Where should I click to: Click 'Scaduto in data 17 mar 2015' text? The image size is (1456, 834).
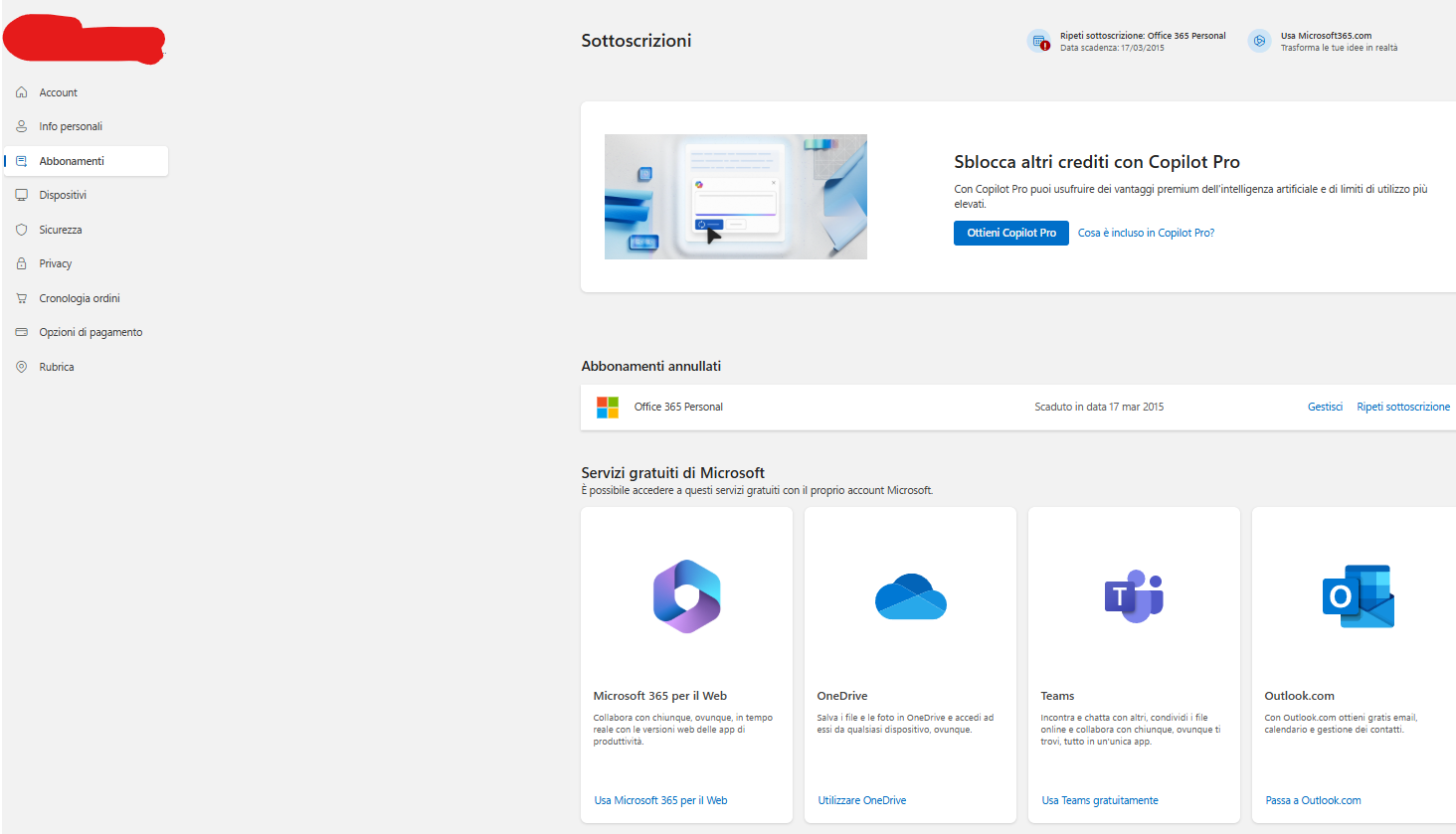[1099, 407]
